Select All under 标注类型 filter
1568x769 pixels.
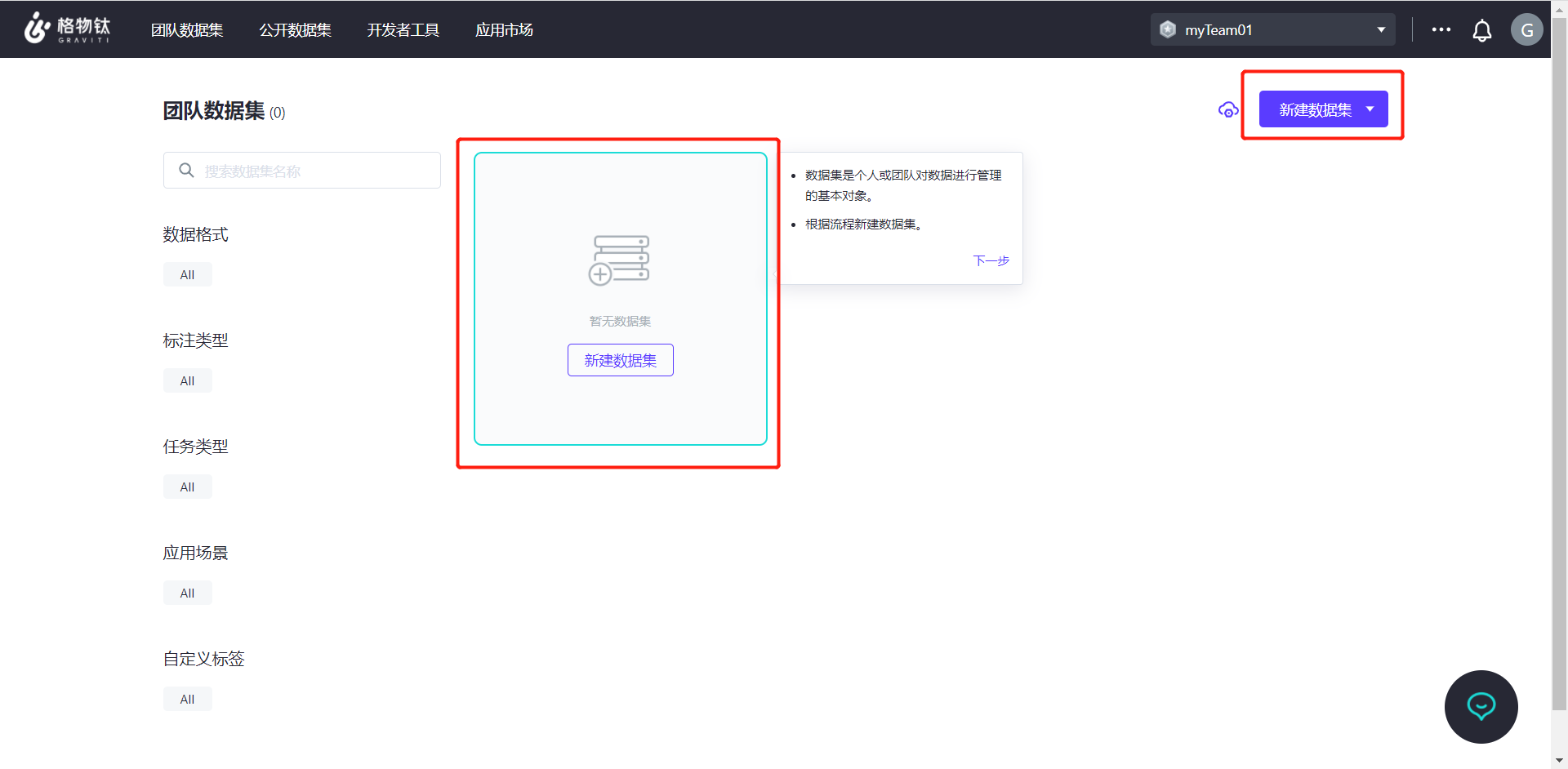pyautogui.click(x=187, y=380)
